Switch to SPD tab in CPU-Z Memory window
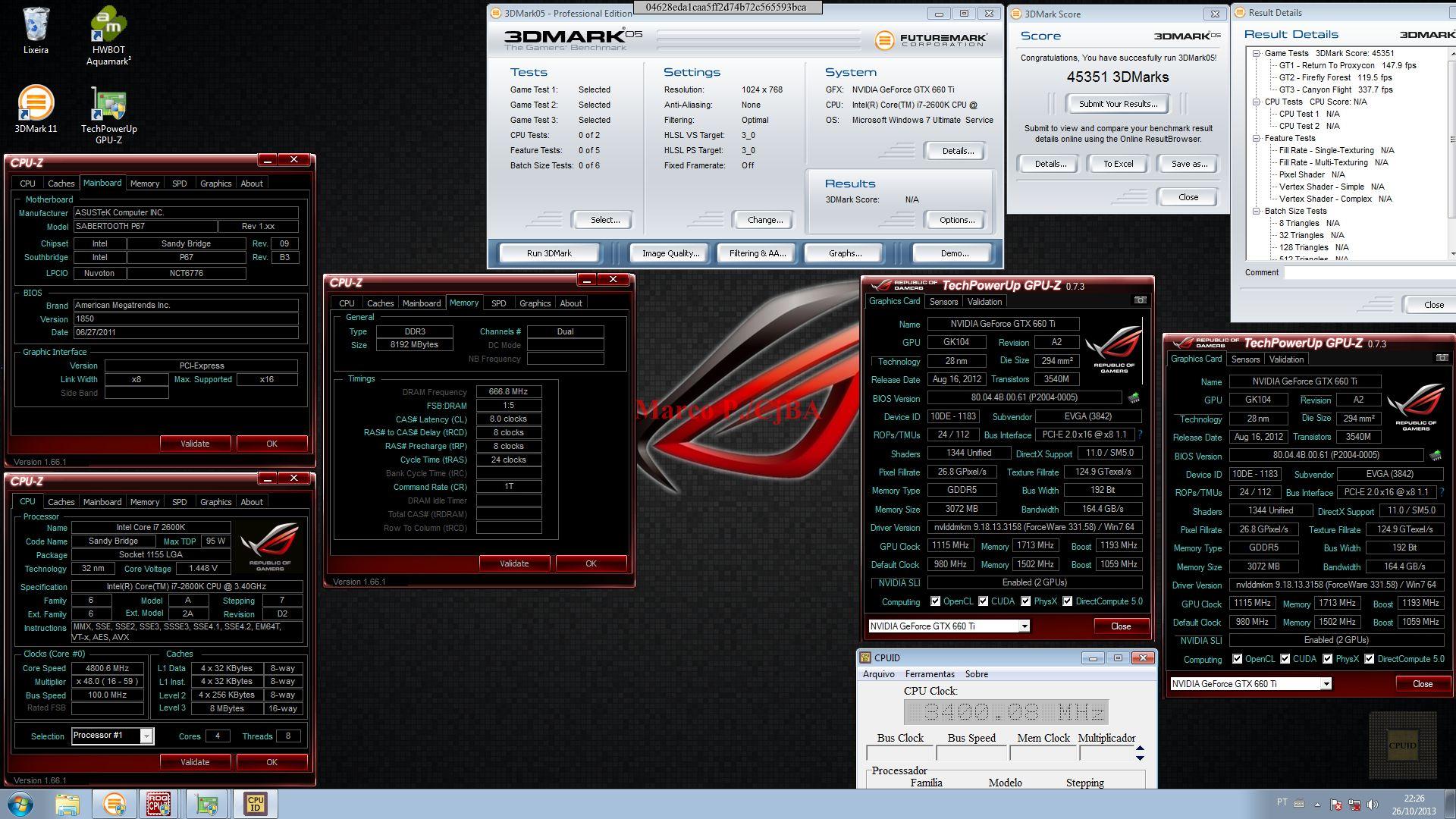The width and height of the screenshot is (1456, 819). coord(498,303)
